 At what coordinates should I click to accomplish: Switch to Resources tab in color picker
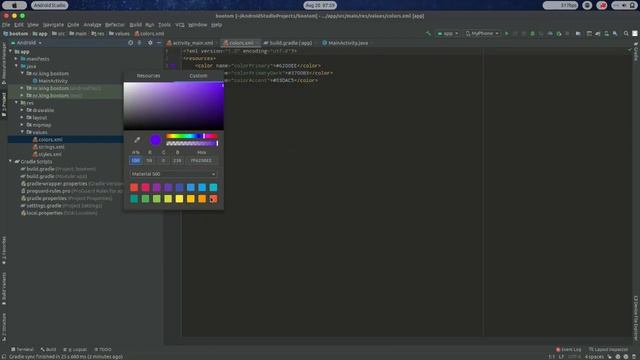[149, 76]
